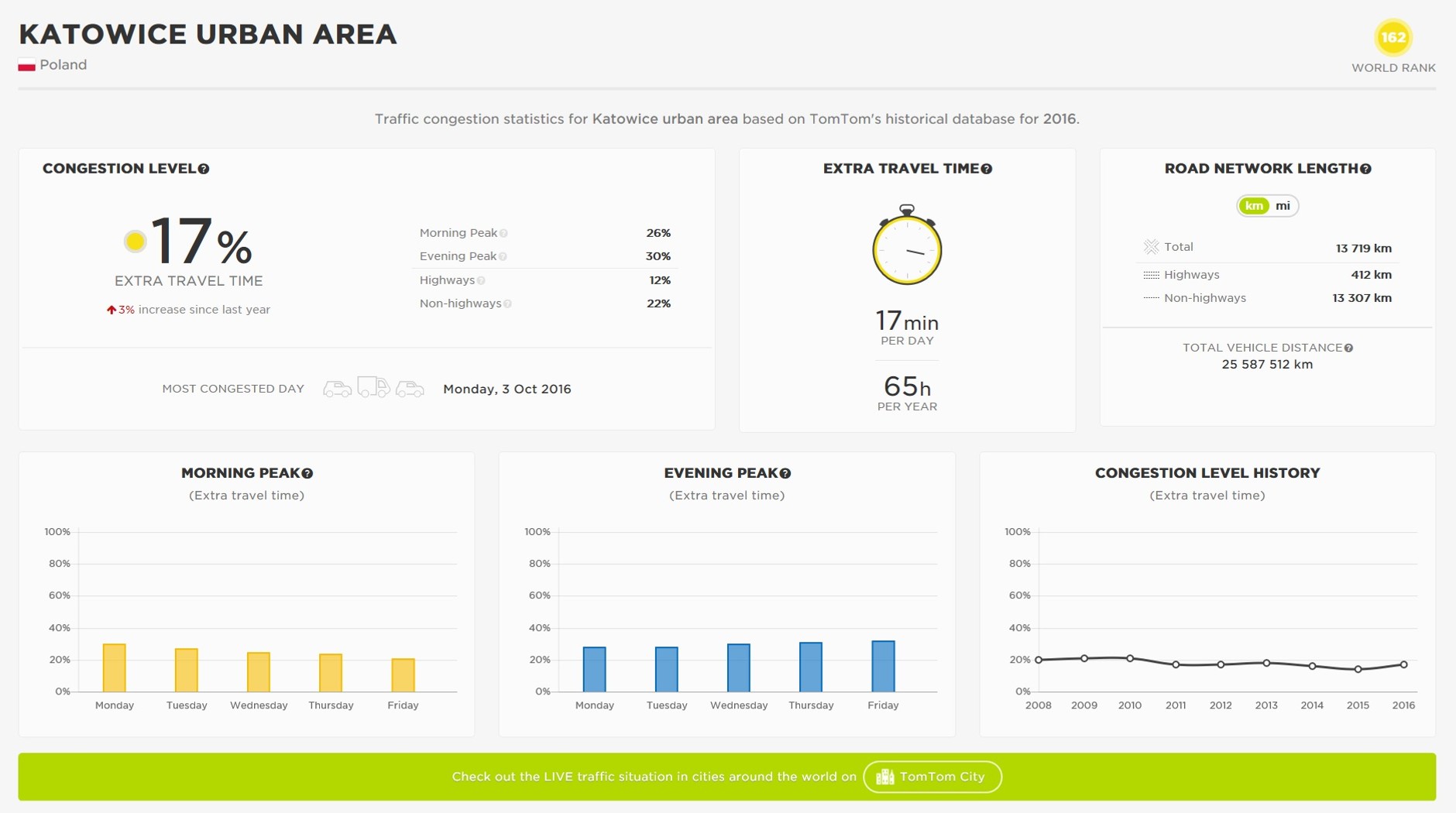Click 2008 data point in history chart
The width and height of the screenshot is (1456, 813).
(x=1039, y=660)
